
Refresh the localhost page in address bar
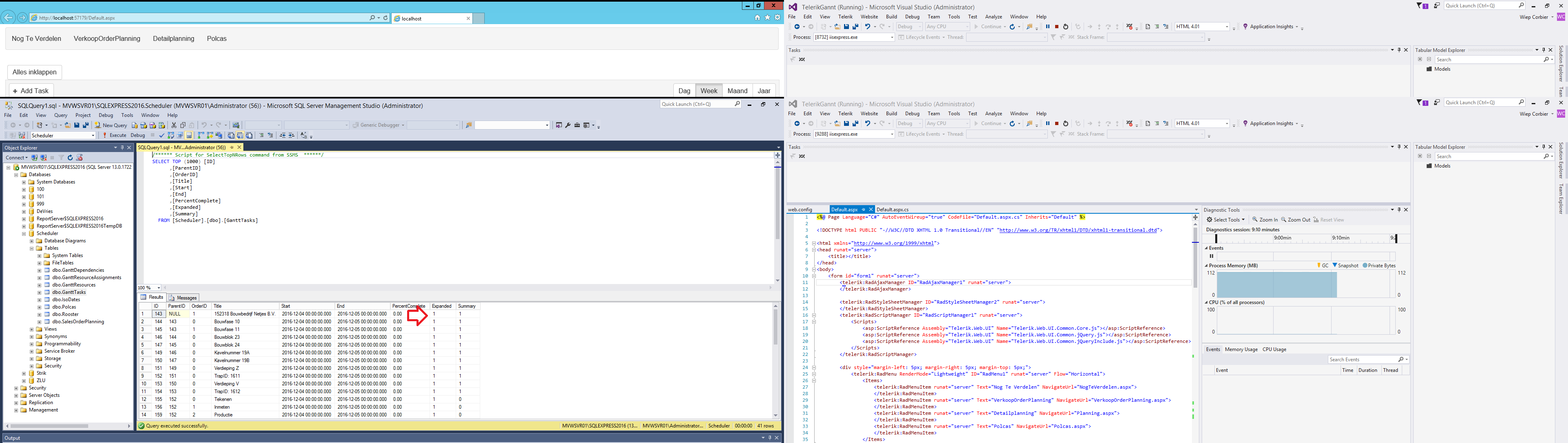tap(385, 18)
